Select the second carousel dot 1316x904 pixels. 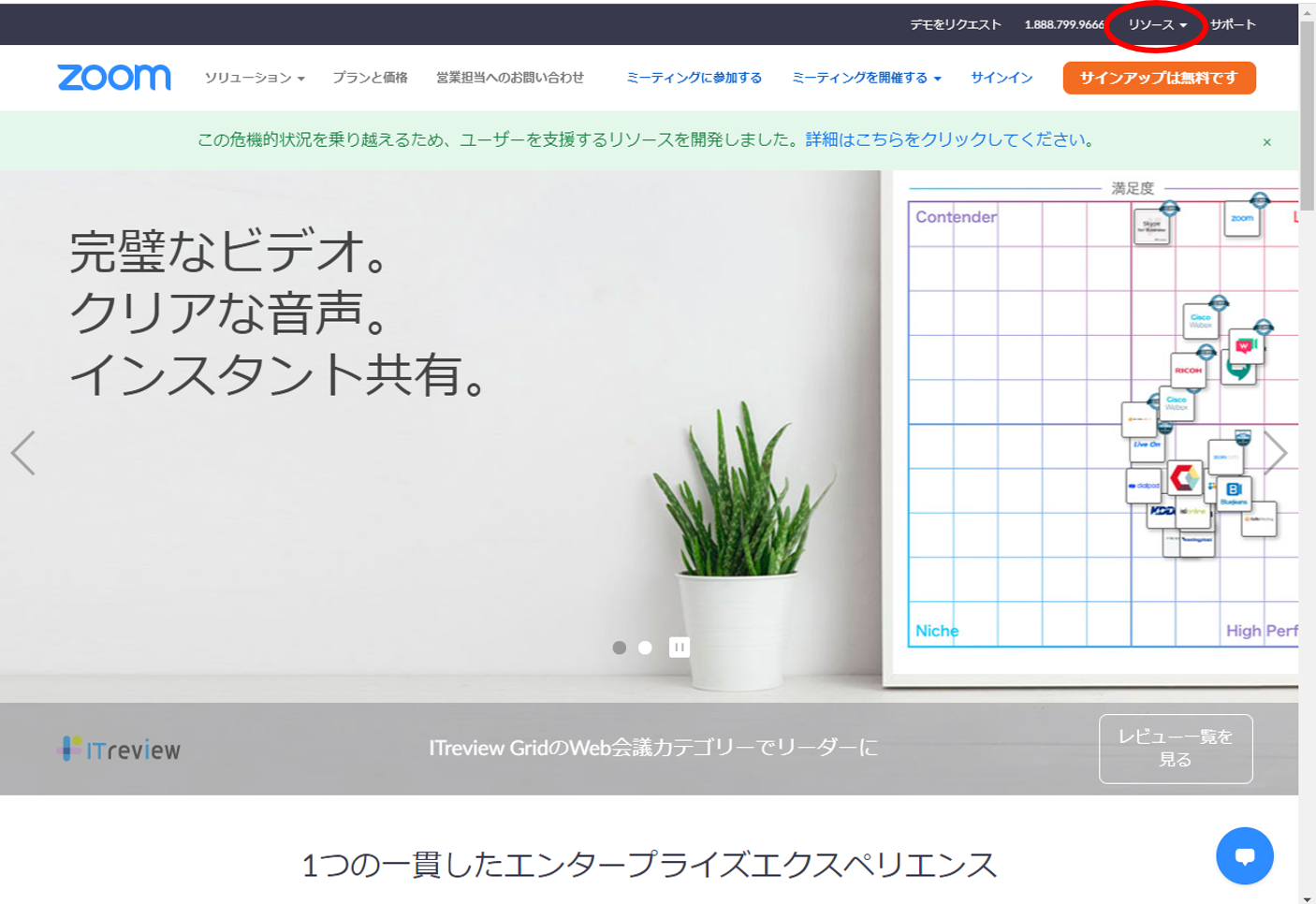(x=645, y=648)
